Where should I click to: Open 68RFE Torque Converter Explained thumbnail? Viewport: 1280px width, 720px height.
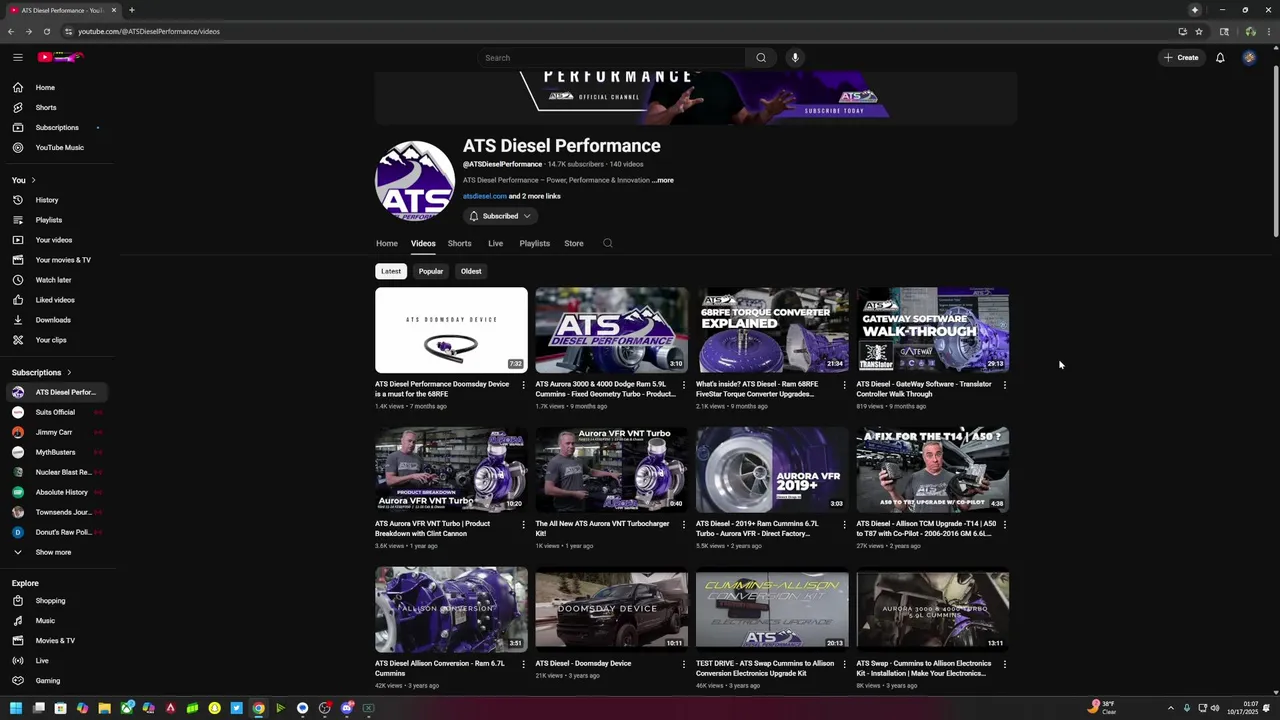772,330
